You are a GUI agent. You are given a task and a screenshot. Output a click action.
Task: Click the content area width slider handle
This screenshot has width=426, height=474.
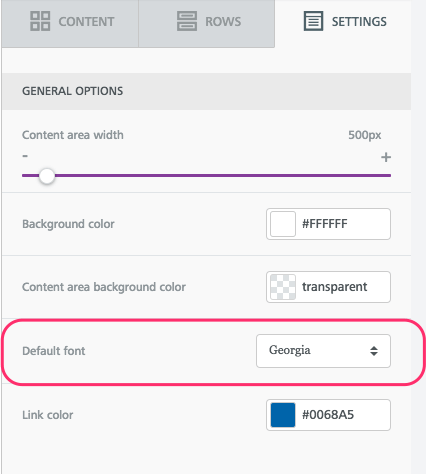coord(47,176)
